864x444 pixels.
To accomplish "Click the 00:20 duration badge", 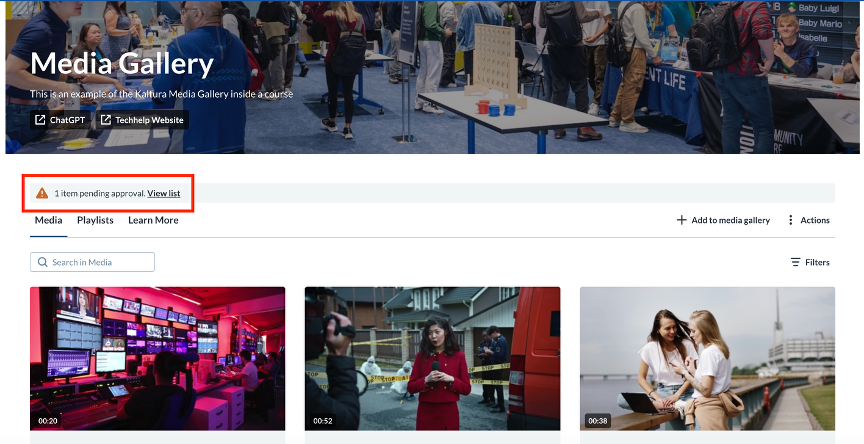I will [x=47, y=421].
